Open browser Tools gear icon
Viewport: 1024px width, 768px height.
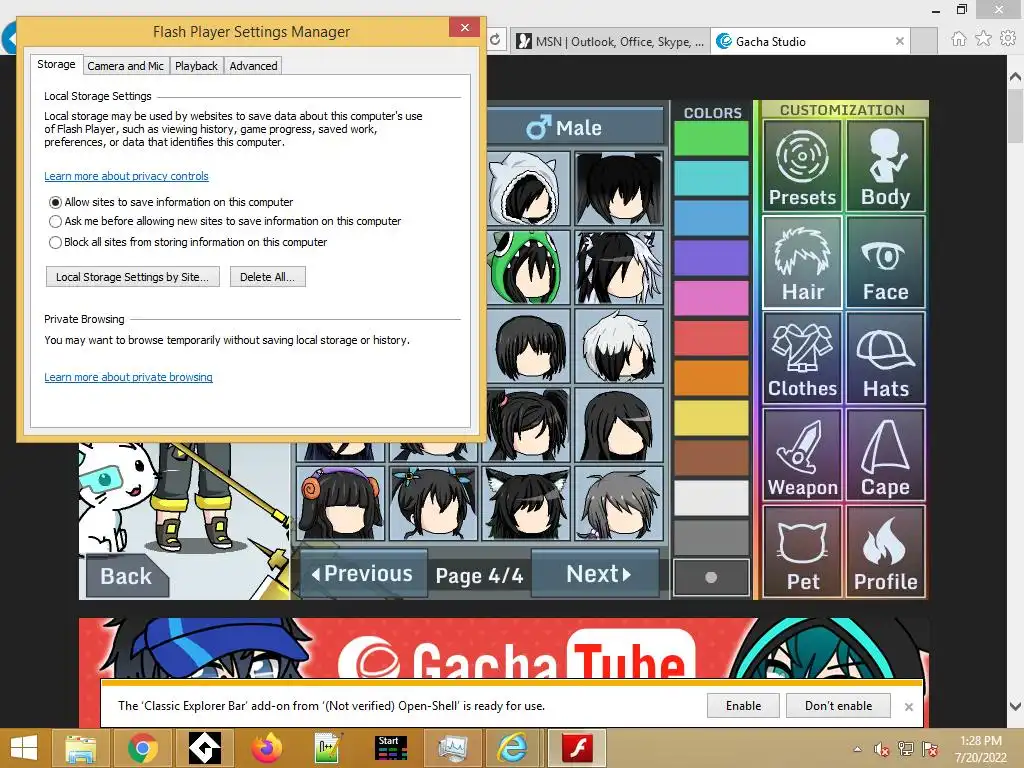pyautogui.click(x=1008, y=39)
